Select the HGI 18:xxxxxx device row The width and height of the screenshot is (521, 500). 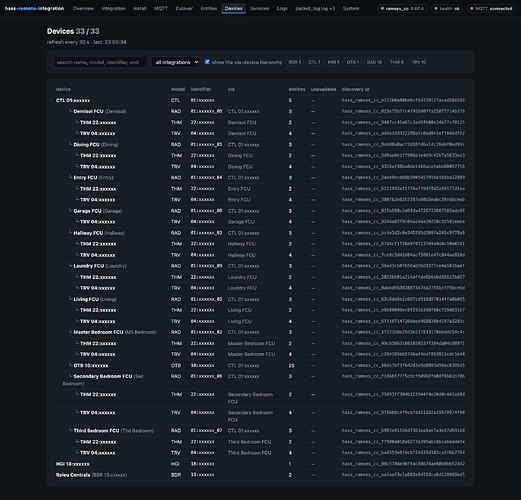260,464
